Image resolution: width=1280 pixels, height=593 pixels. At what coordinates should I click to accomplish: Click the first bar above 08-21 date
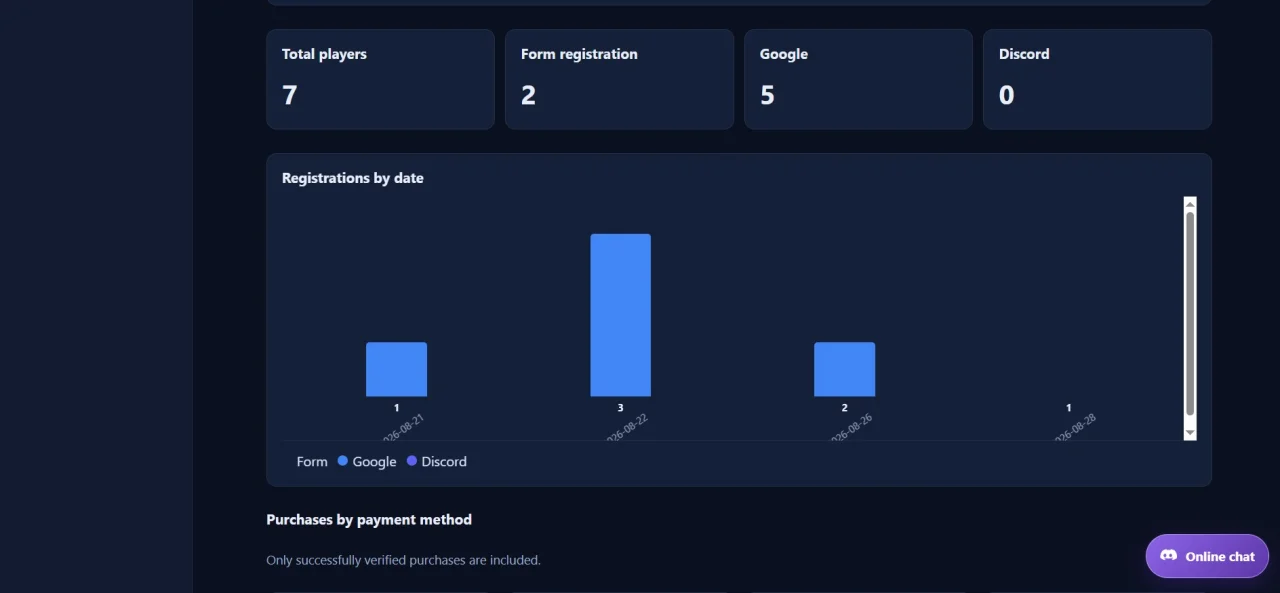coord(396,369)
